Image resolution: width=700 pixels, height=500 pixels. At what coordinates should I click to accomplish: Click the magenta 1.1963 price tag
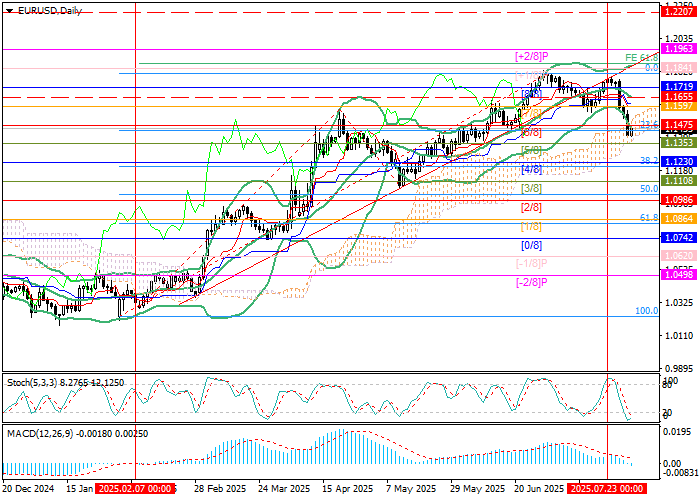(677, 48)
